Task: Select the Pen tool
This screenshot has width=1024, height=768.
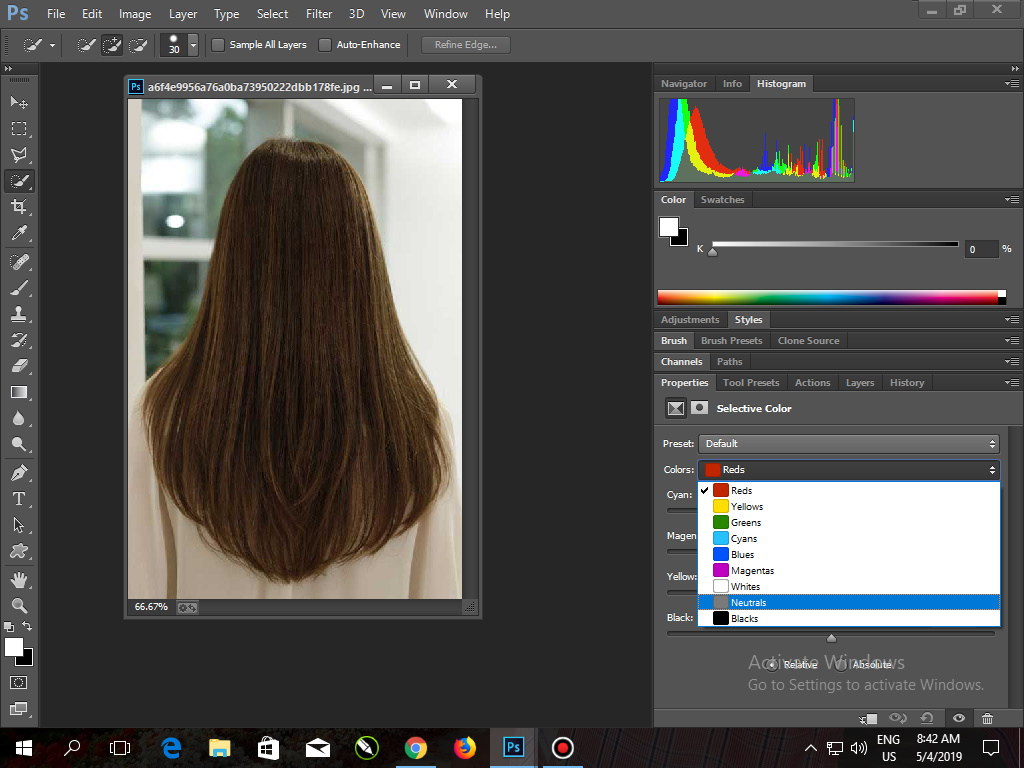Action: [18, 473]
